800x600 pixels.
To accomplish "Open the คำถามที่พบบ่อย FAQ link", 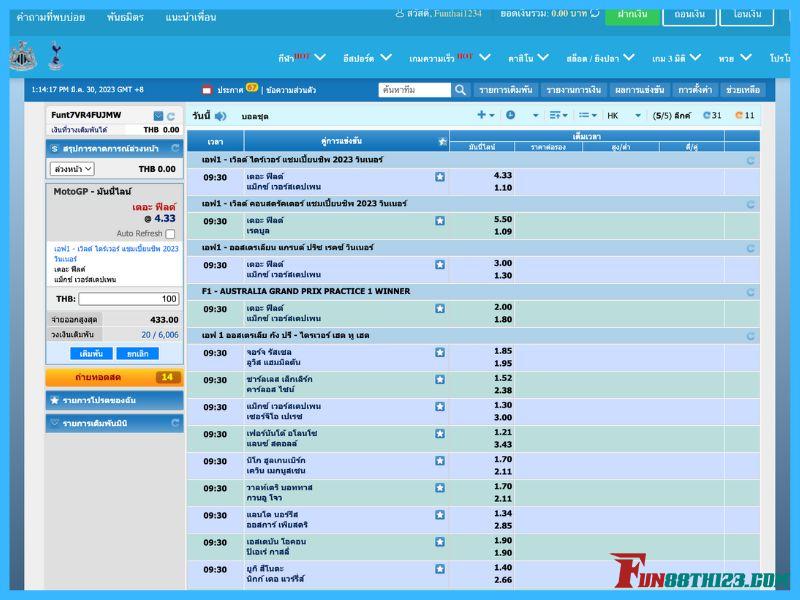I will click(51, 17).
